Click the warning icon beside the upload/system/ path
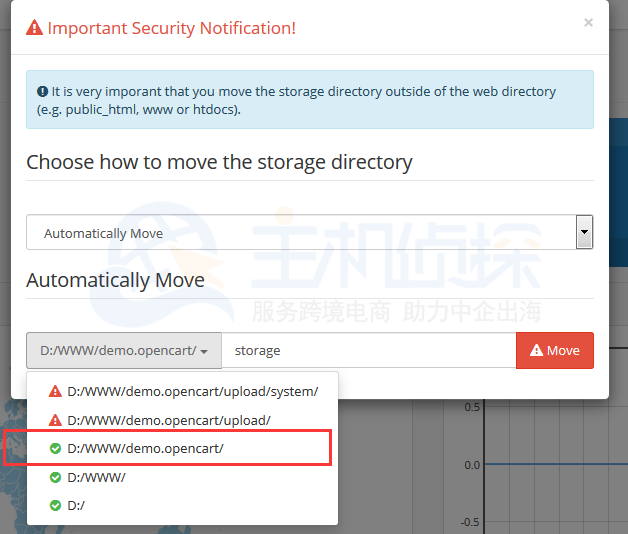The width and height of the screenshot is (628, 534). point(55,391)
